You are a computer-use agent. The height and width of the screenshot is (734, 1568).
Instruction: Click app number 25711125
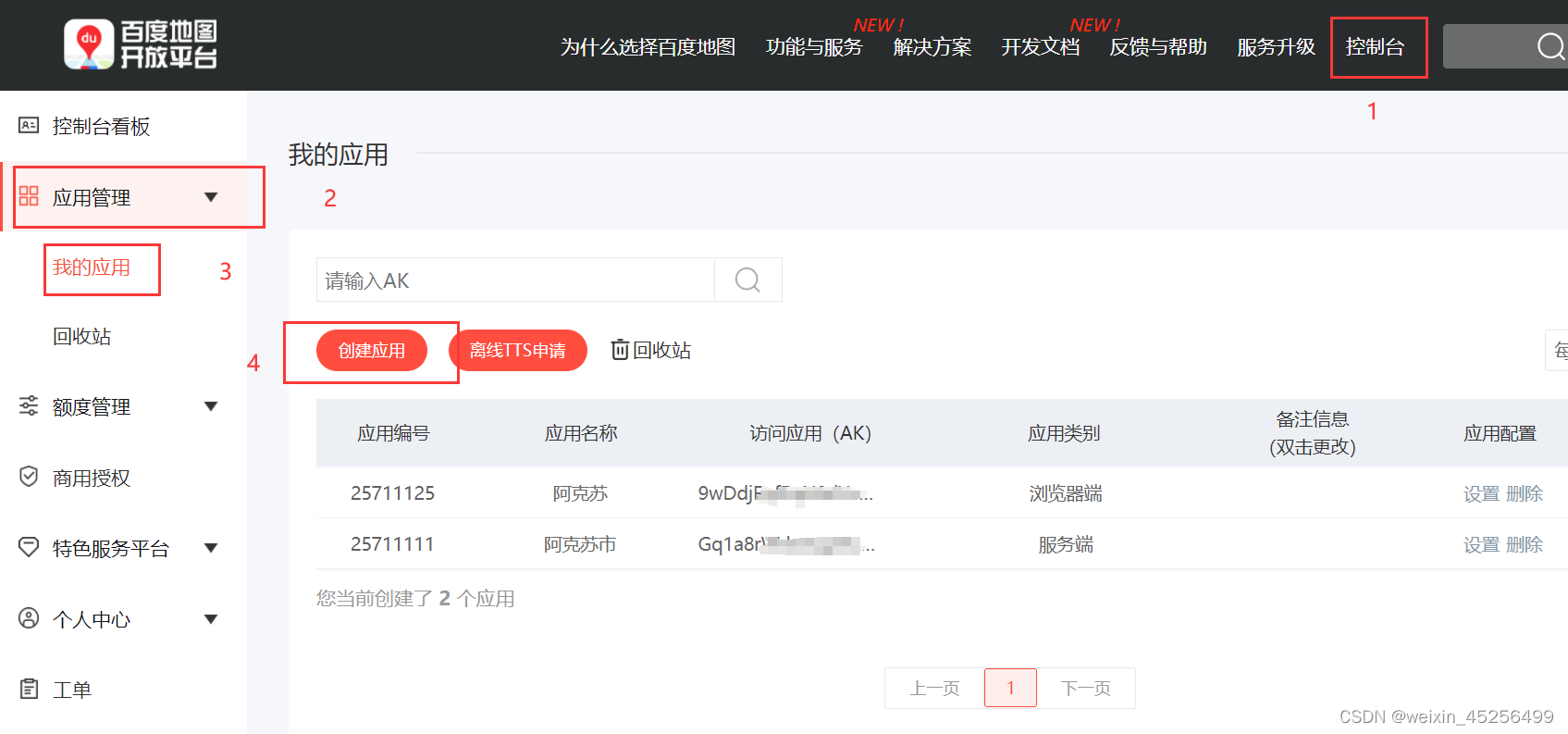point(392,493)
